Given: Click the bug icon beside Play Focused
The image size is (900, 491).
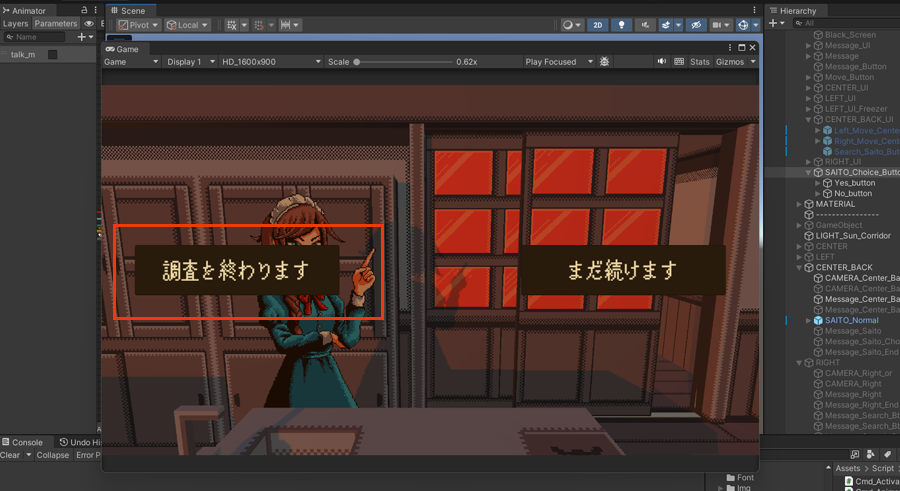Looking at the screenshot, I should tap(604, 62).
